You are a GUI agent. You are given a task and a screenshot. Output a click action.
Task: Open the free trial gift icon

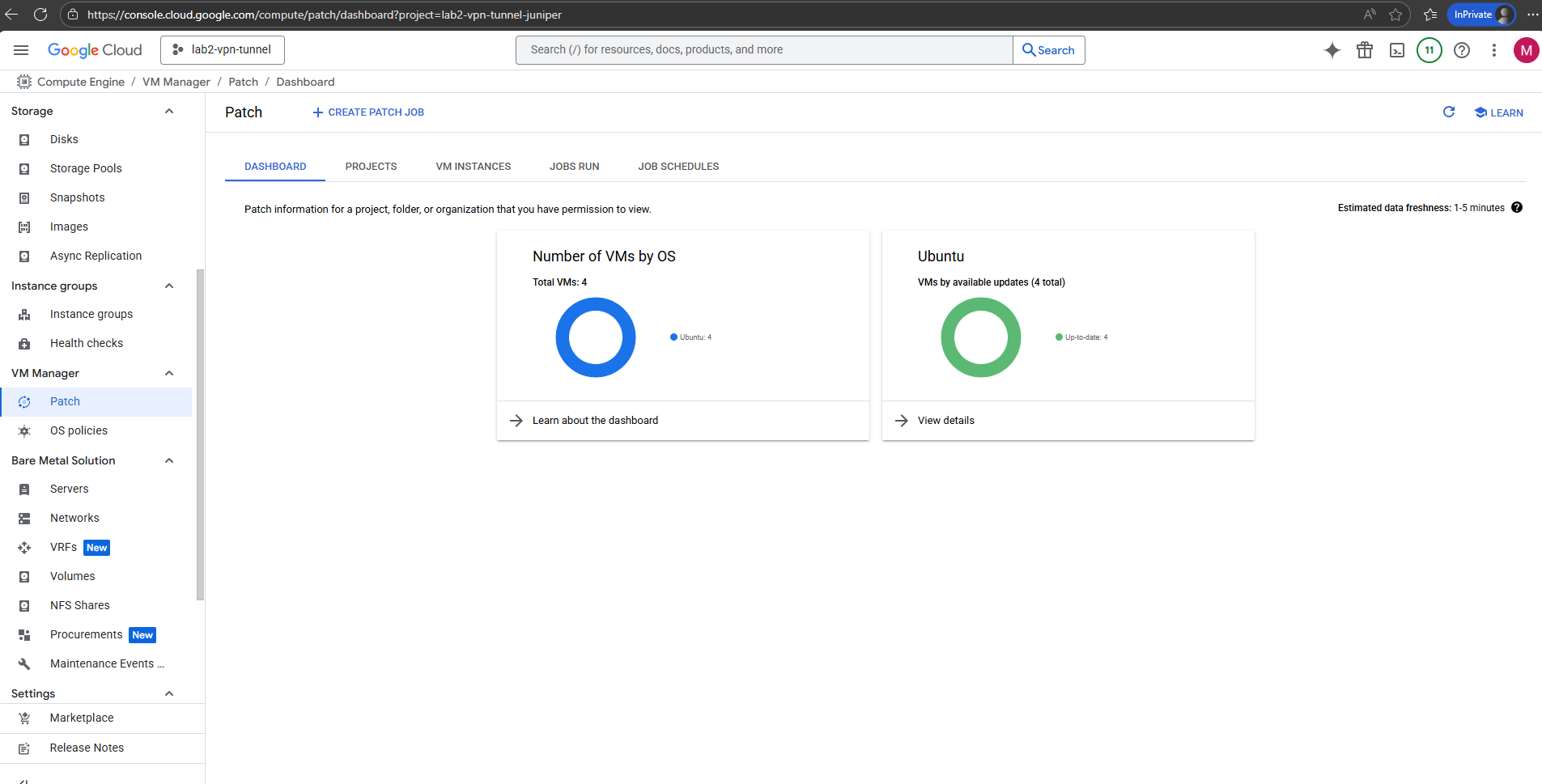(x=1365, y=50)
